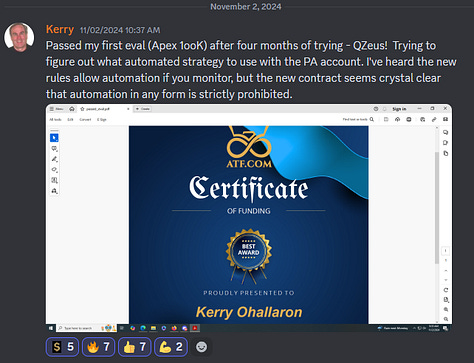Screen dimensions: 474x363
Task: Click the rotate page icon
Action: pyautogui.click(x=446, y=290)
